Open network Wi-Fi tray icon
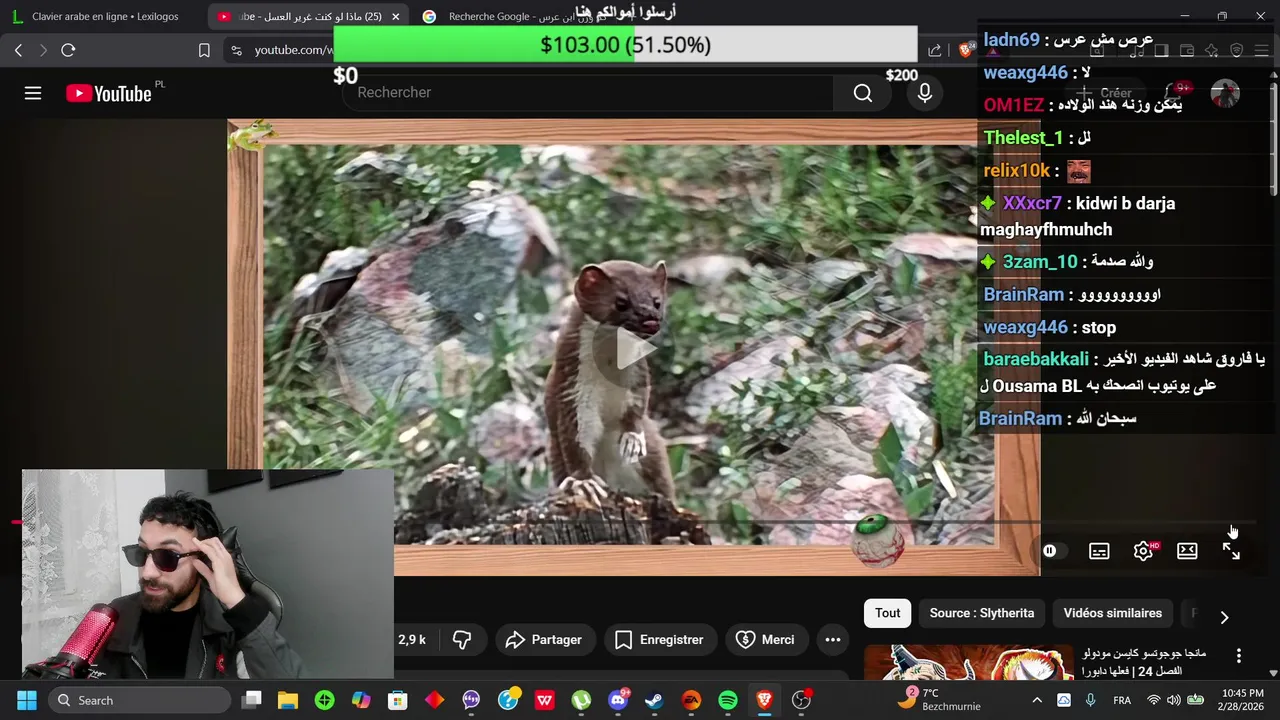 click(x=1154, y=700)
